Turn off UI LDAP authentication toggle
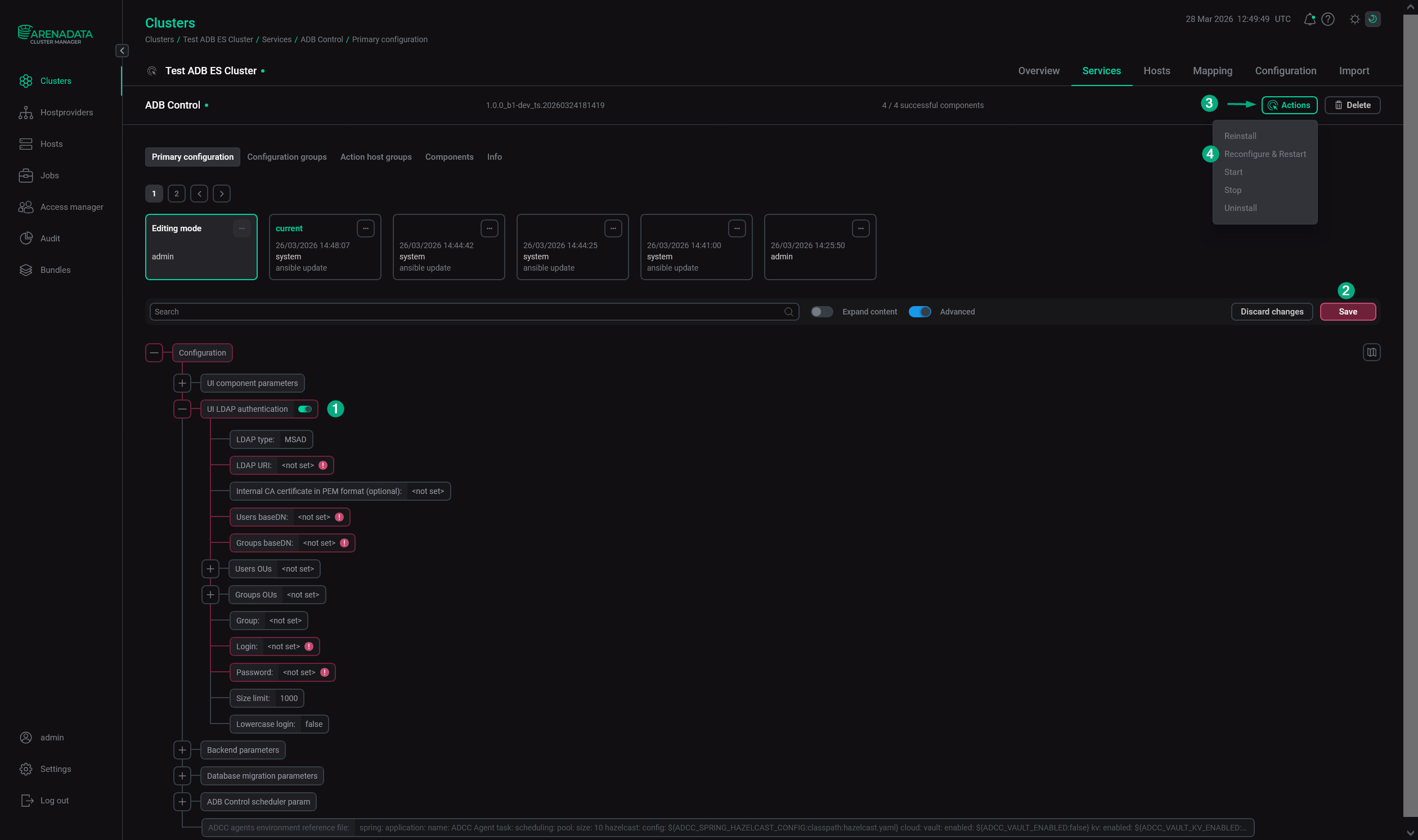The image size is (1418, 840). 304,409
